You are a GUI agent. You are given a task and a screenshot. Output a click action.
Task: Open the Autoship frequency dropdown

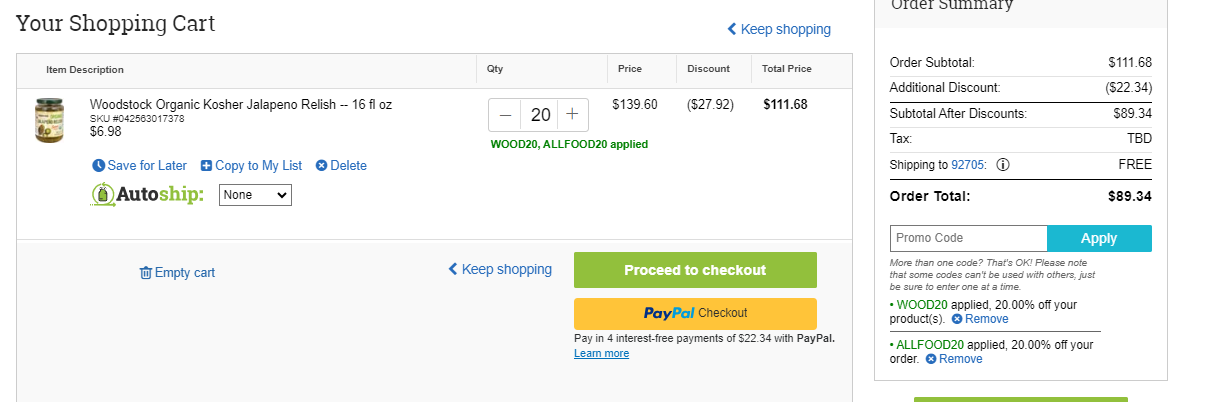point(255,195)
